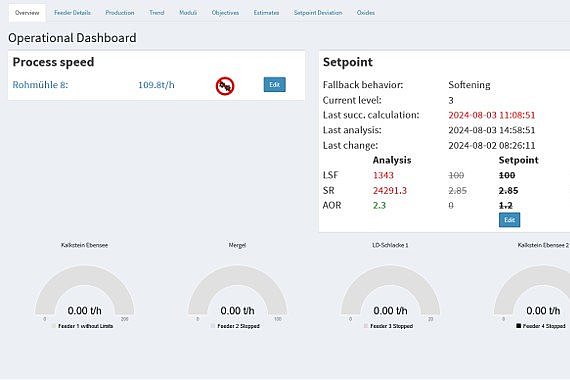Click the Kalkstein Ebensee gauge
The width and height of the screenshot is (570, 380).
click(84, 291)
